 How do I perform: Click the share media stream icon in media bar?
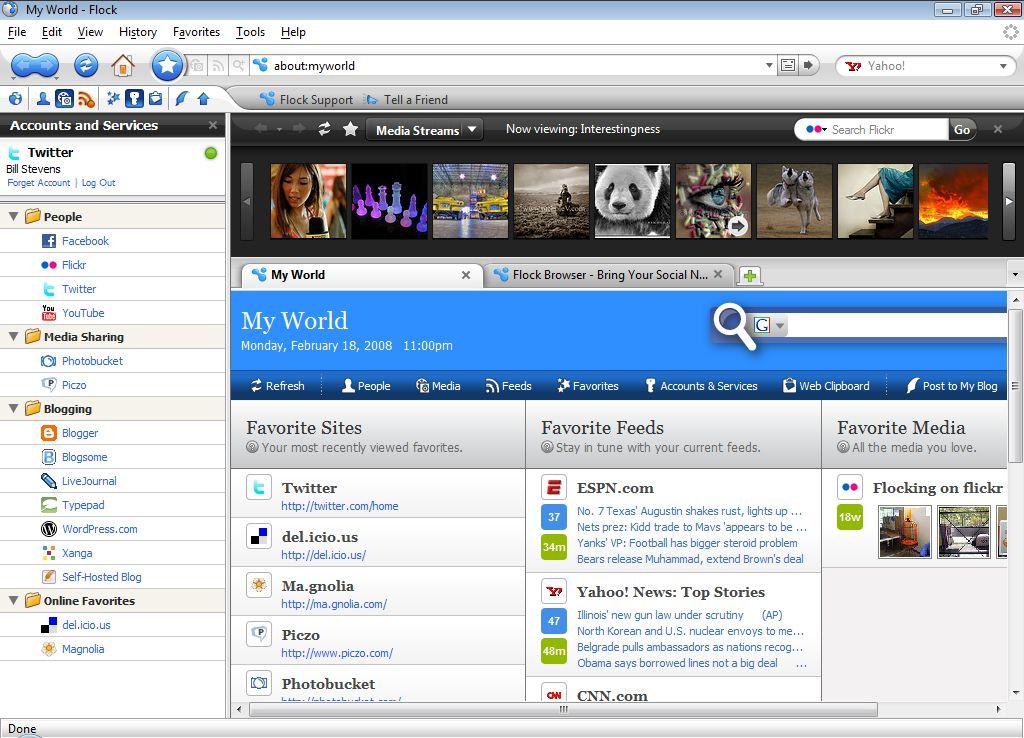[325, 129]
